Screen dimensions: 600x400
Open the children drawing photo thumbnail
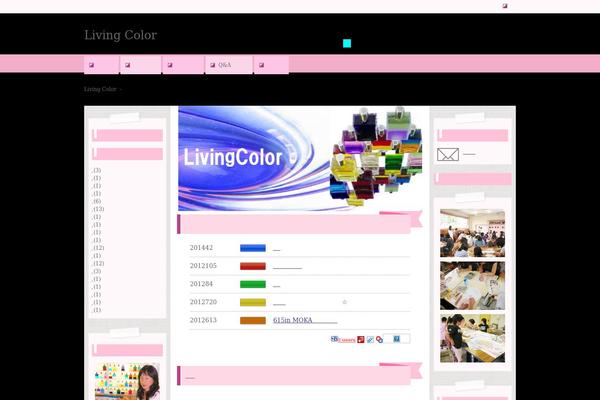[x=472, y=338]
